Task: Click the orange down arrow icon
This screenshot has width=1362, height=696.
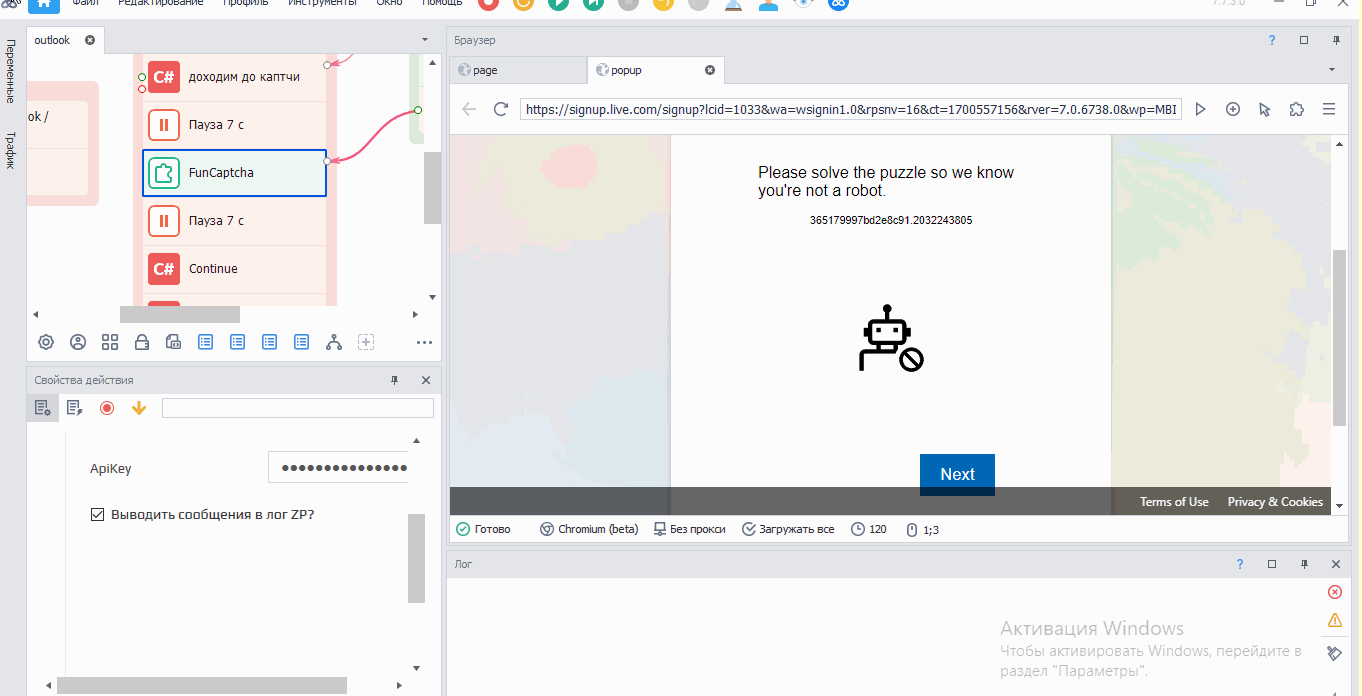Action: [139, 408]
